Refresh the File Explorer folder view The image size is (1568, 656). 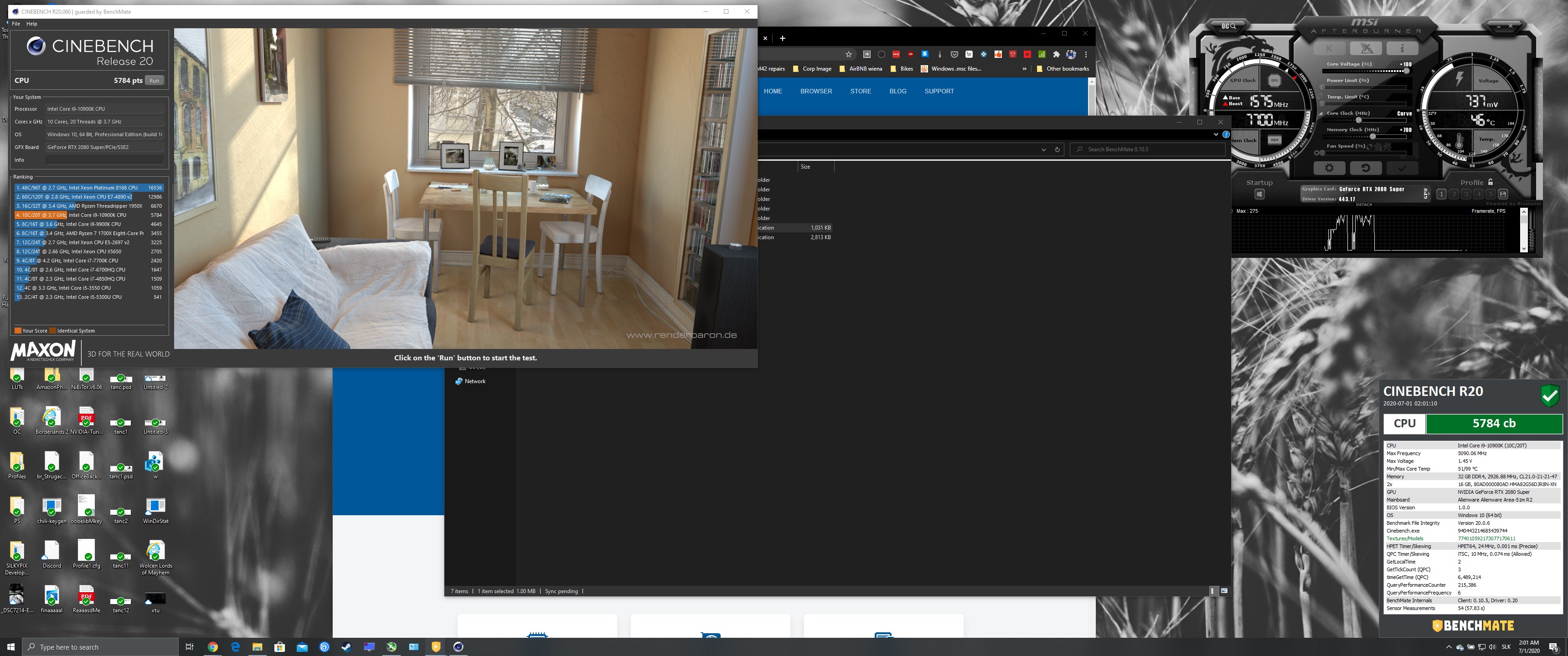1057,149
